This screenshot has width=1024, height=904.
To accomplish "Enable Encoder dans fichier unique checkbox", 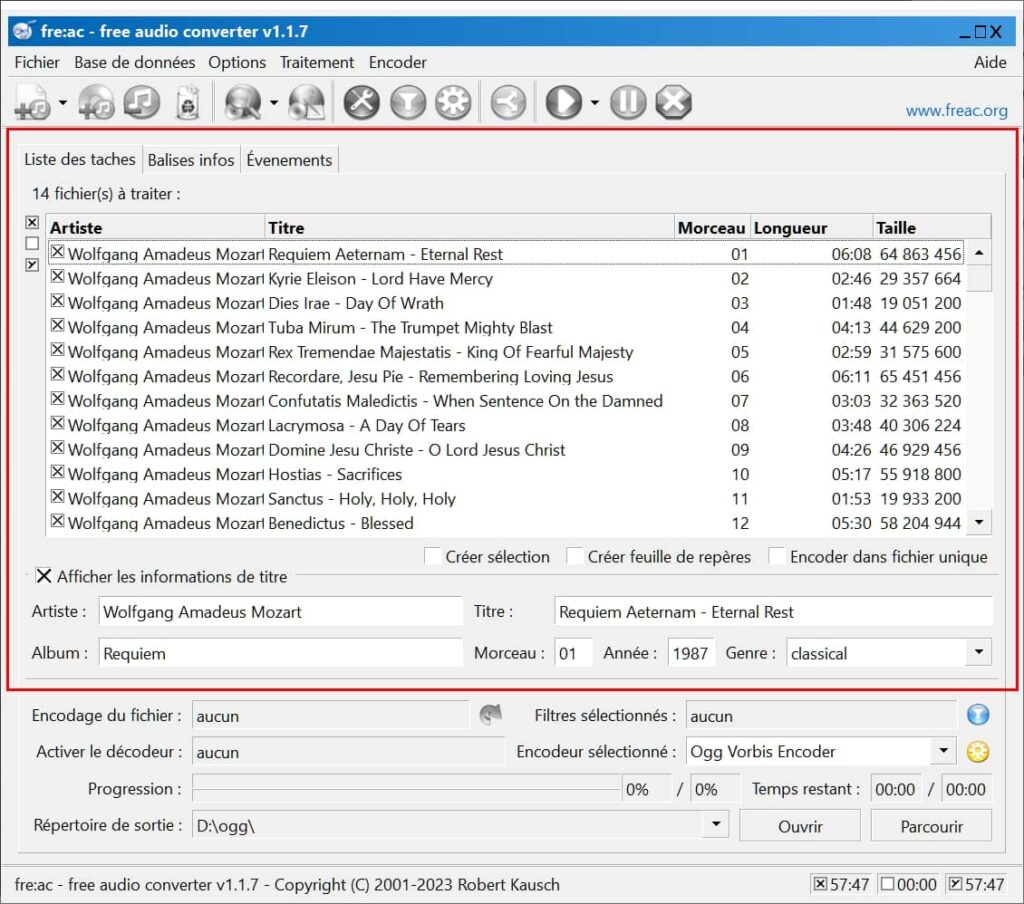I will click(x=776, y=556).
